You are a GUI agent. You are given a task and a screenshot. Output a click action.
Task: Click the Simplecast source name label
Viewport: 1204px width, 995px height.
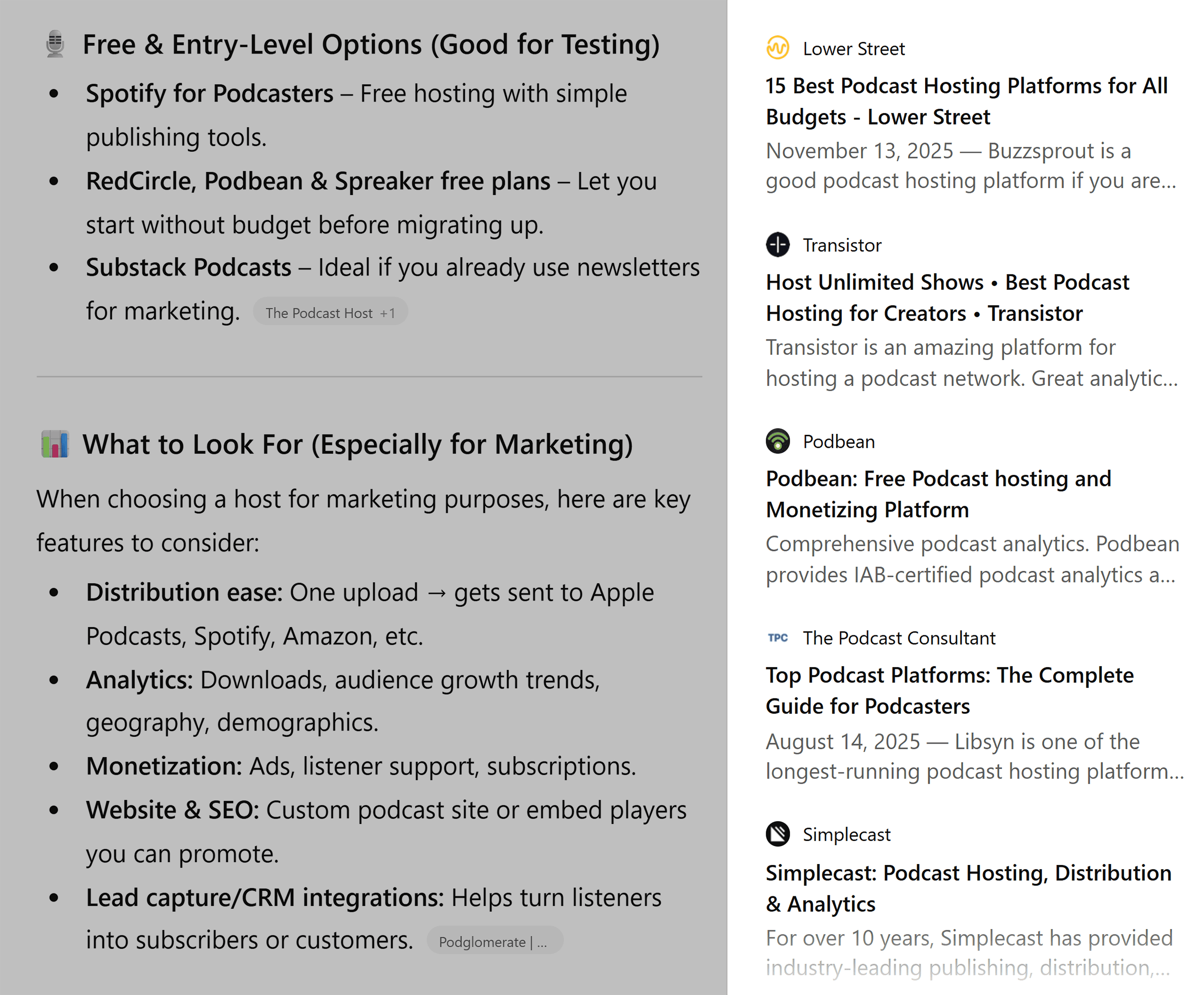846,835
